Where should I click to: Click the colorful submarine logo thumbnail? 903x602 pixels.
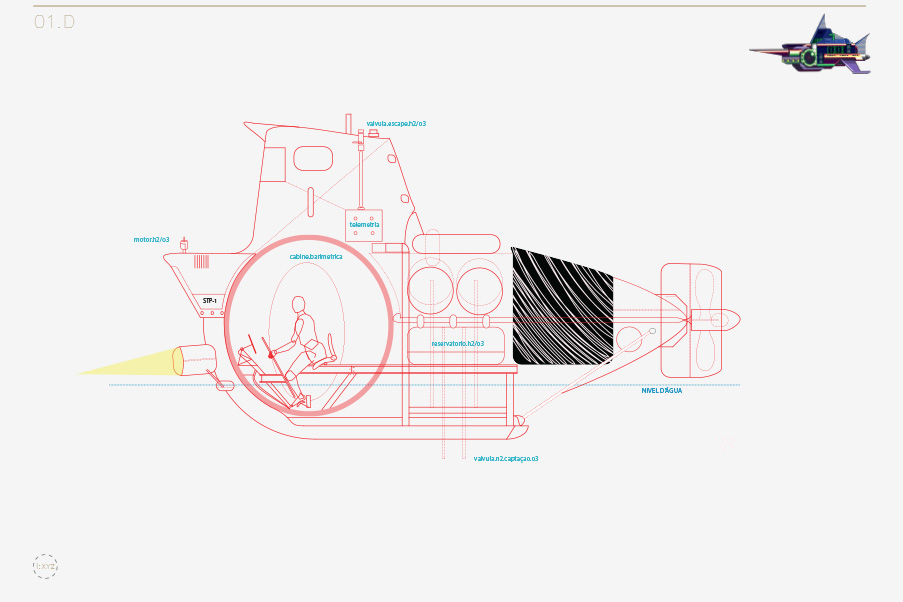[810, 49]
